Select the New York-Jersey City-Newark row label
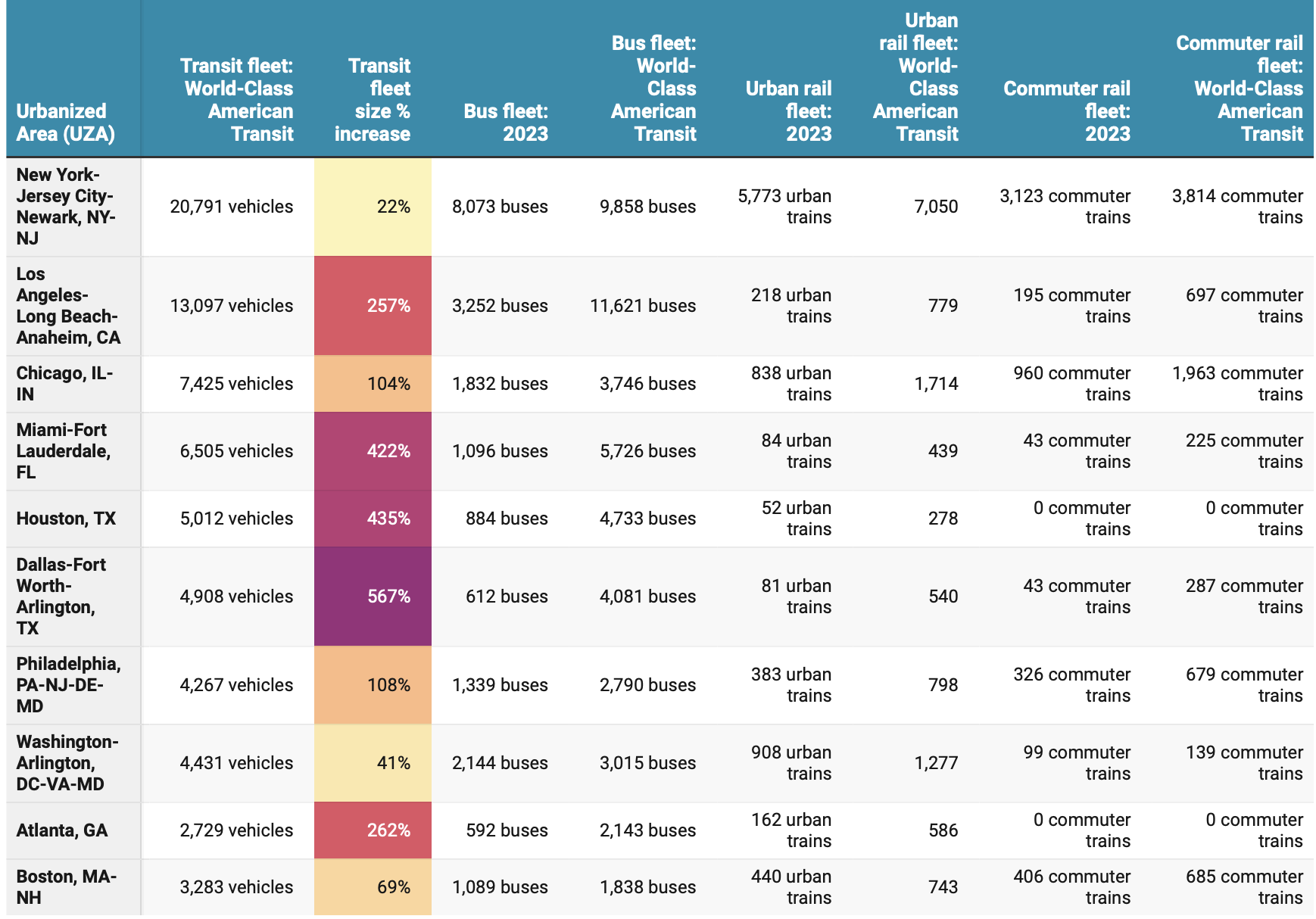The height and width of the screenshot is (919, 1316). click(x=66, y=207)
